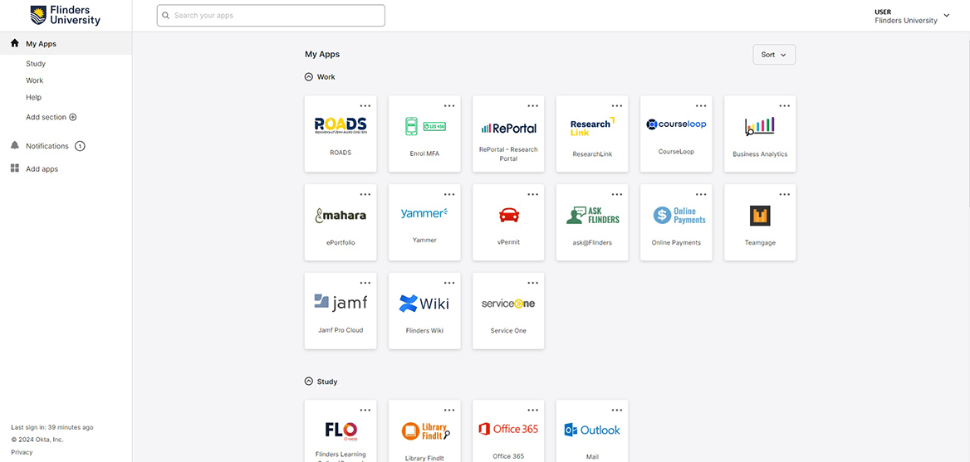Go to the Study sidebar section

tap(36, 64)
